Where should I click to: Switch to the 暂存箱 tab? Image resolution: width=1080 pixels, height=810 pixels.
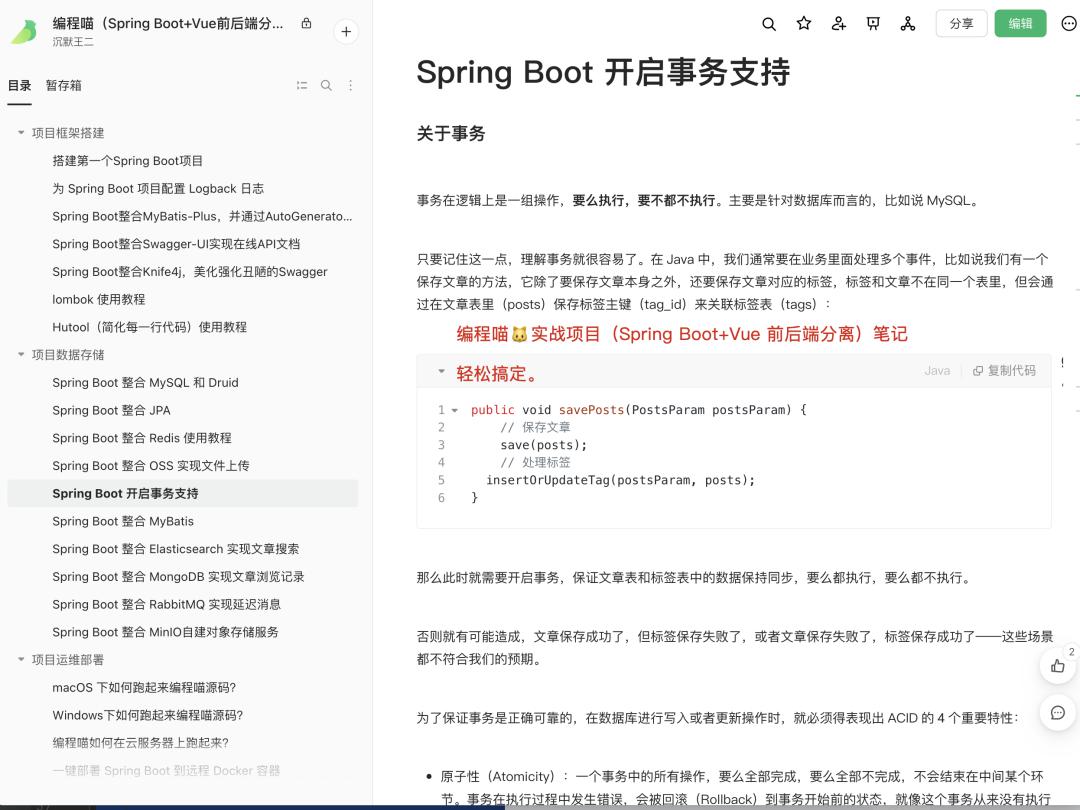coord(63,86)
